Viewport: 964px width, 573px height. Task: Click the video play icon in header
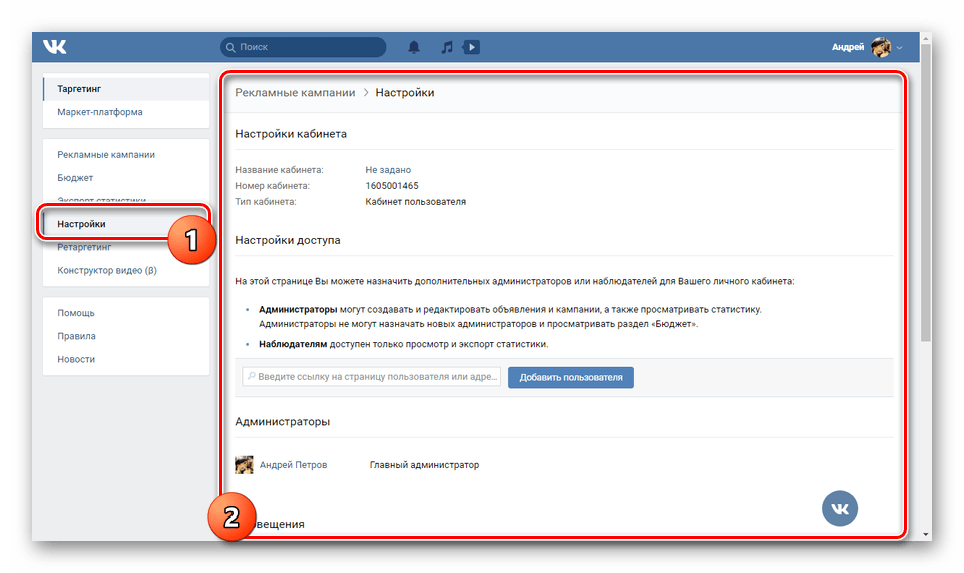tap(472, 47)
